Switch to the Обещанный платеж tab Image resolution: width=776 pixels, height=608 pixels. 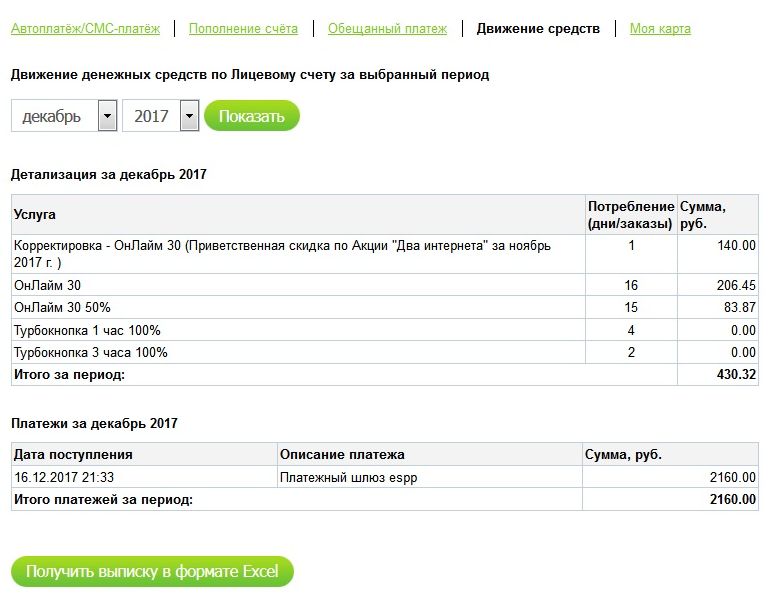click(387, 29)
